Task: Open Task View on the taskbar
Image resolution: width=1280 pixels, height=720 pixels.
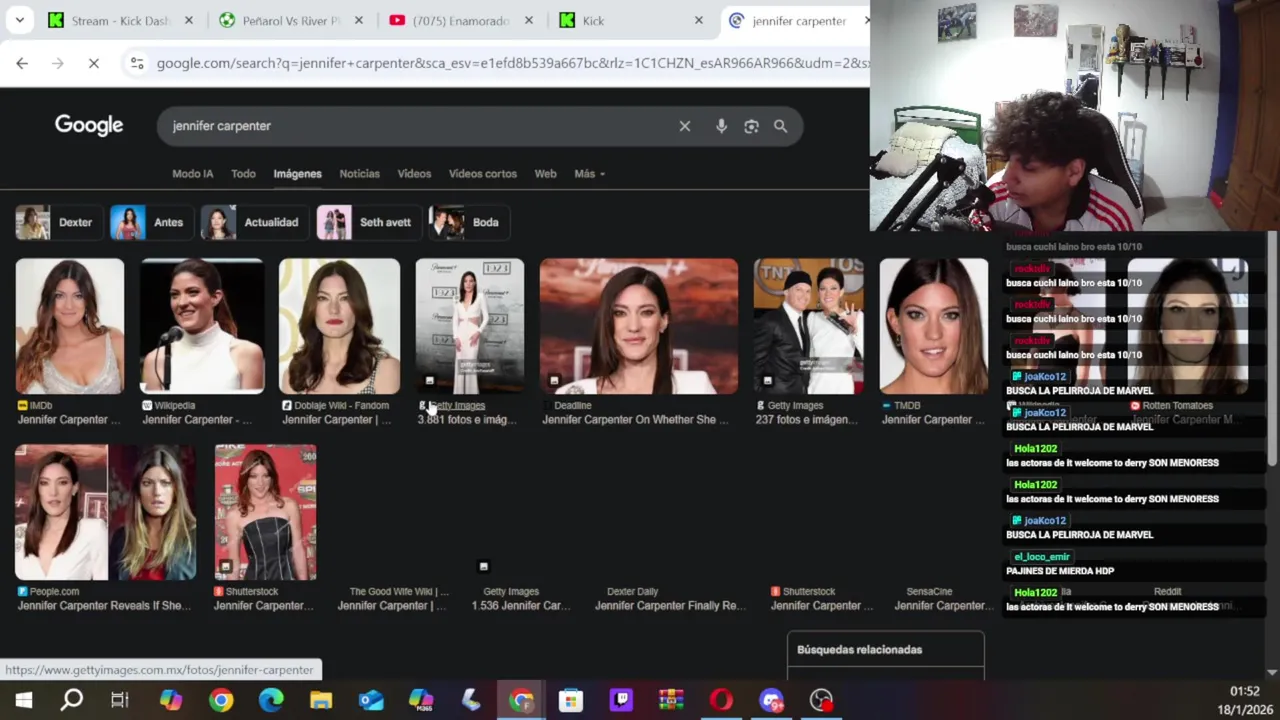Action: 120,700
